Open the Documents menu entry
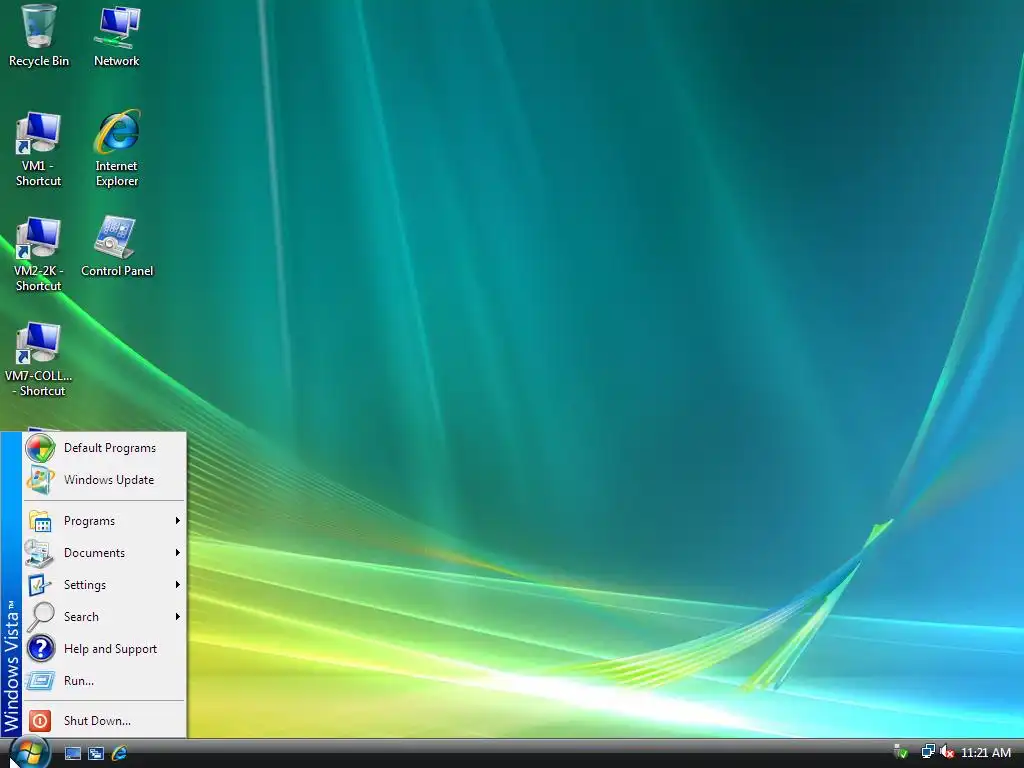The image size is (1024, 768). tap(104, 553)
